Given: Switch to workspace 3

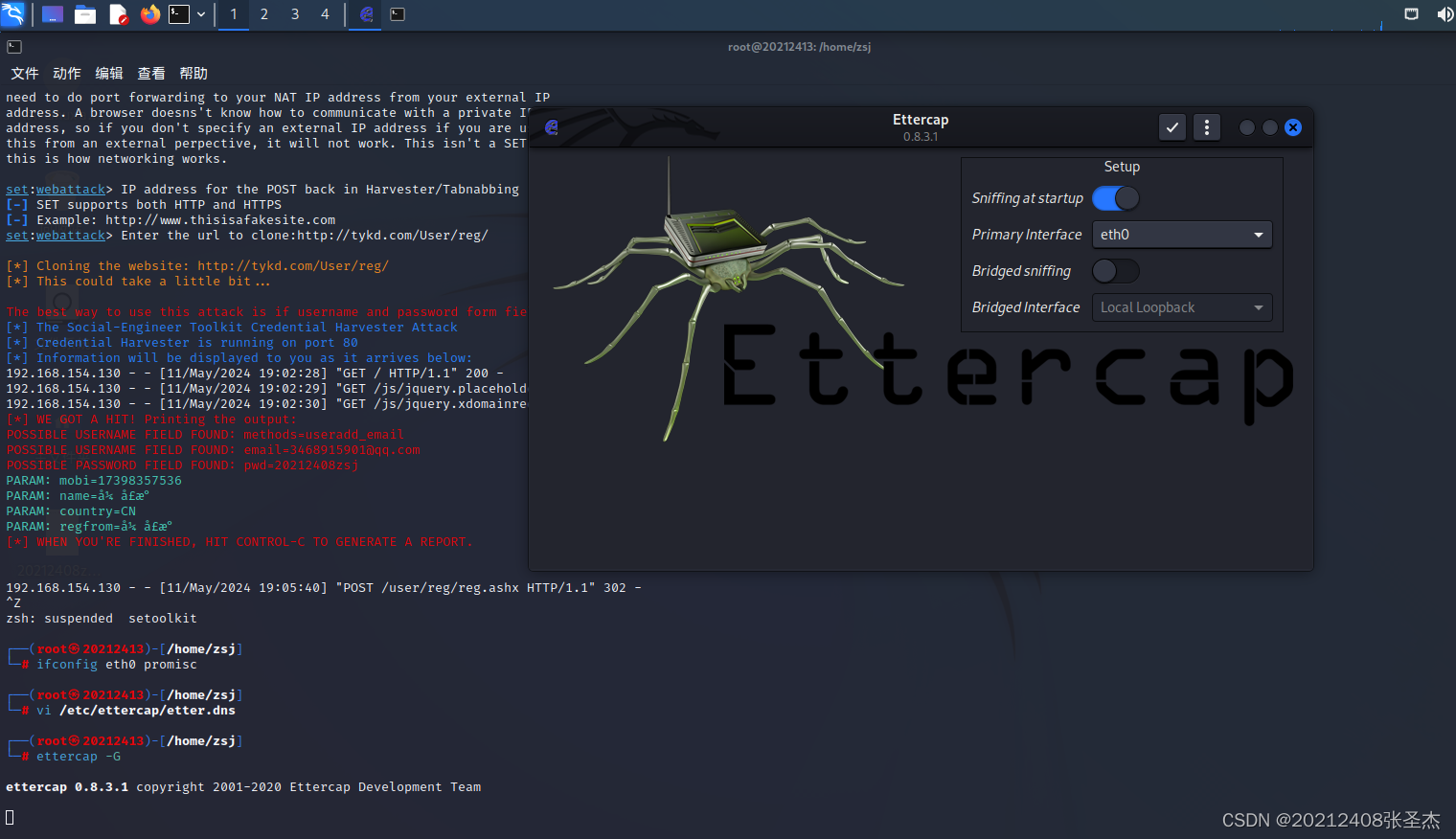Looking at the screenshot, I should 295,14.
